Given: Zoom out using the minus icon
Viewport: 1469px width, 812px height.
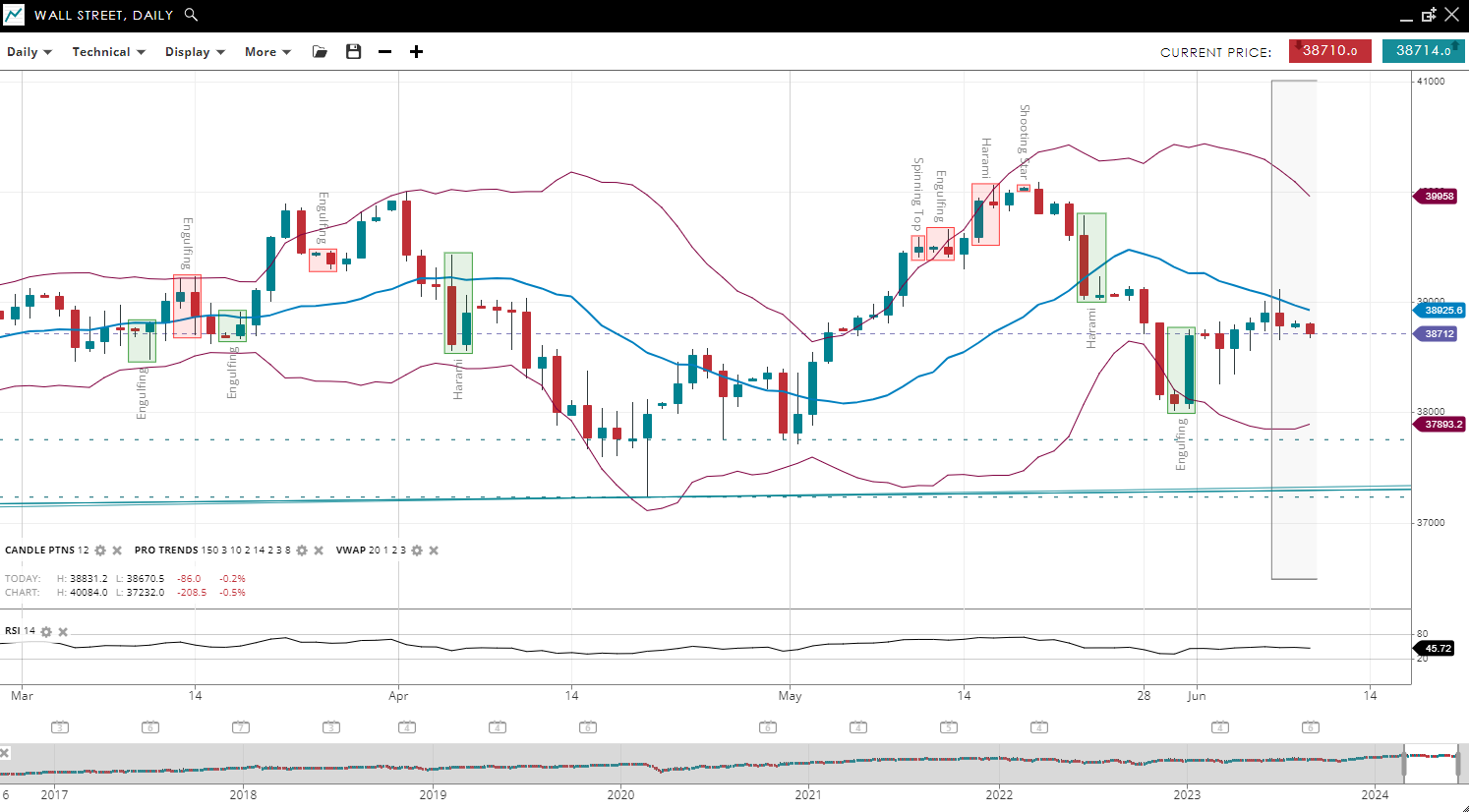Looking at the screenshot, I should 384,52.
